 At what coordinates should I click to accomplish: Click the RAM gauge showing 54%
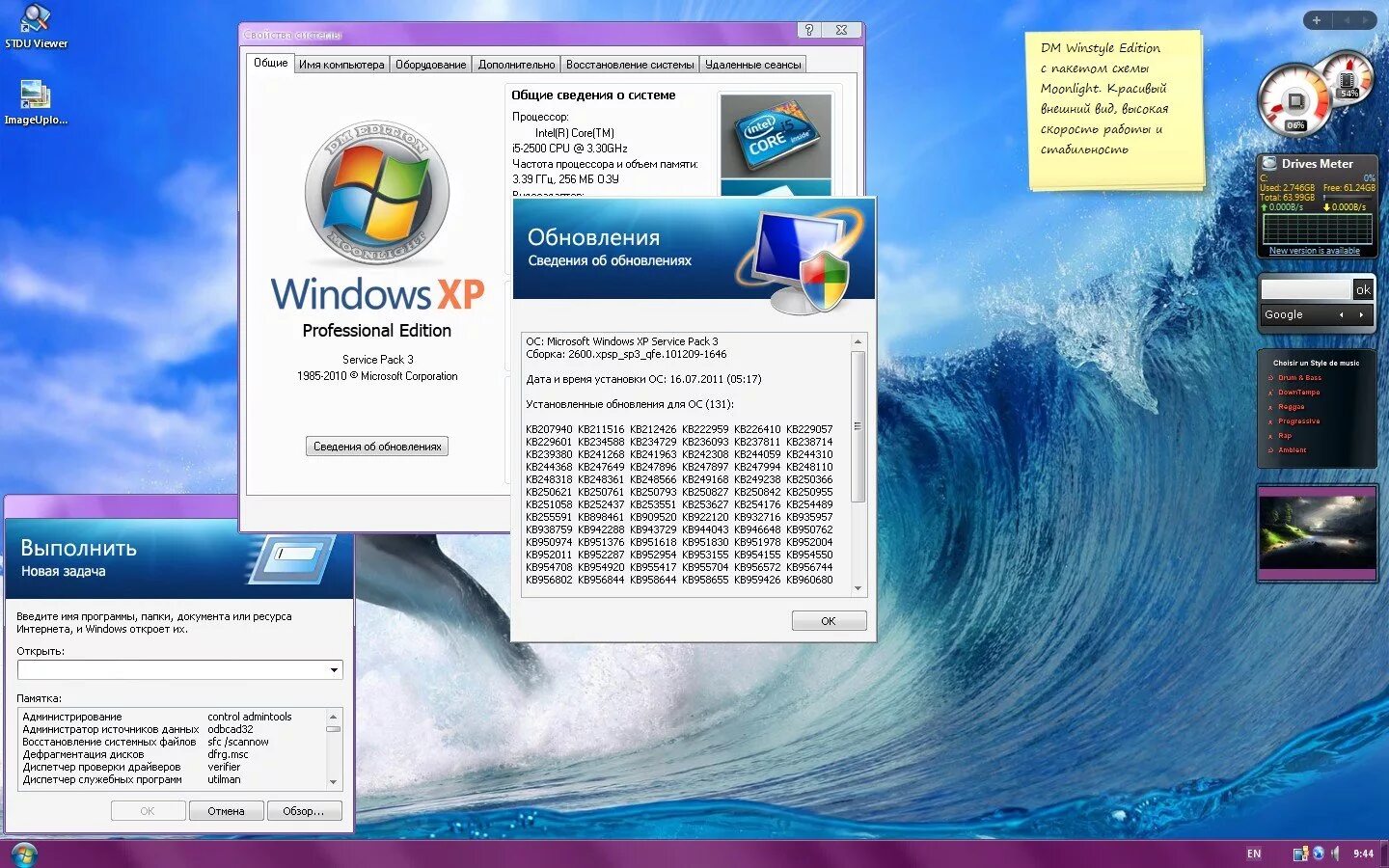(x=1348, y=79)
